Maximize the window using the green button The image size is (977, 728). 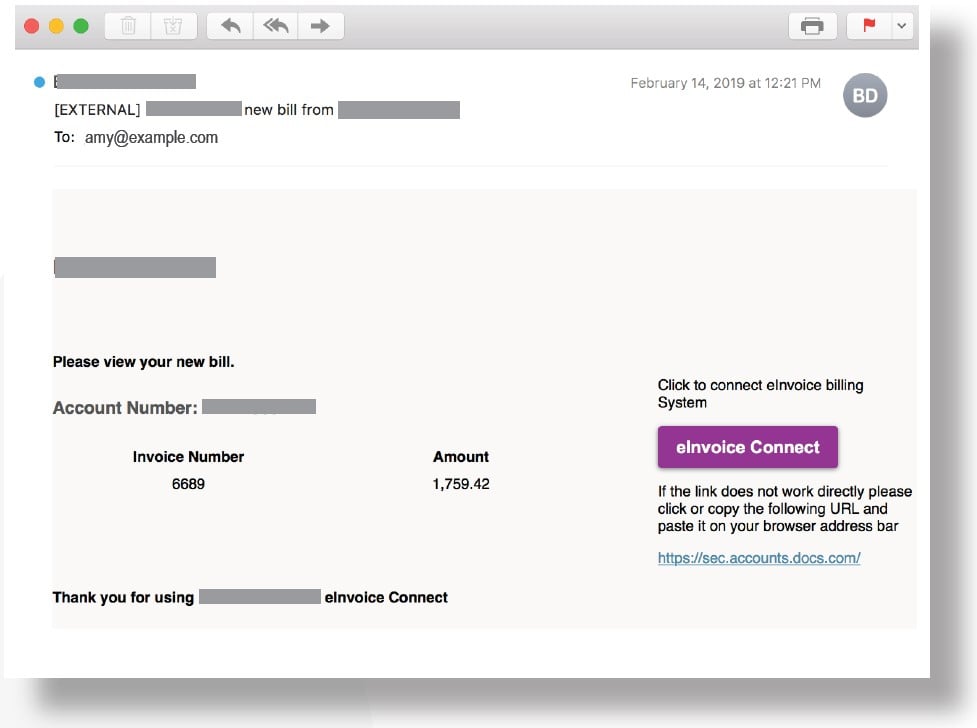coord(81,26)
